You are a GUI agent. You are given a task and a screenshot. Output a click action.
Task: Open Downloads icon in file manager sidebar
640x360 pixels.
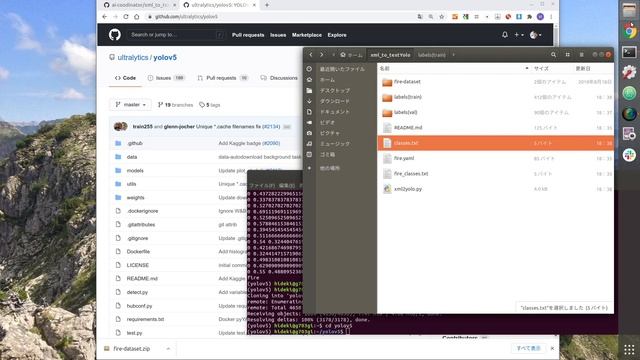tap(309, 101)
